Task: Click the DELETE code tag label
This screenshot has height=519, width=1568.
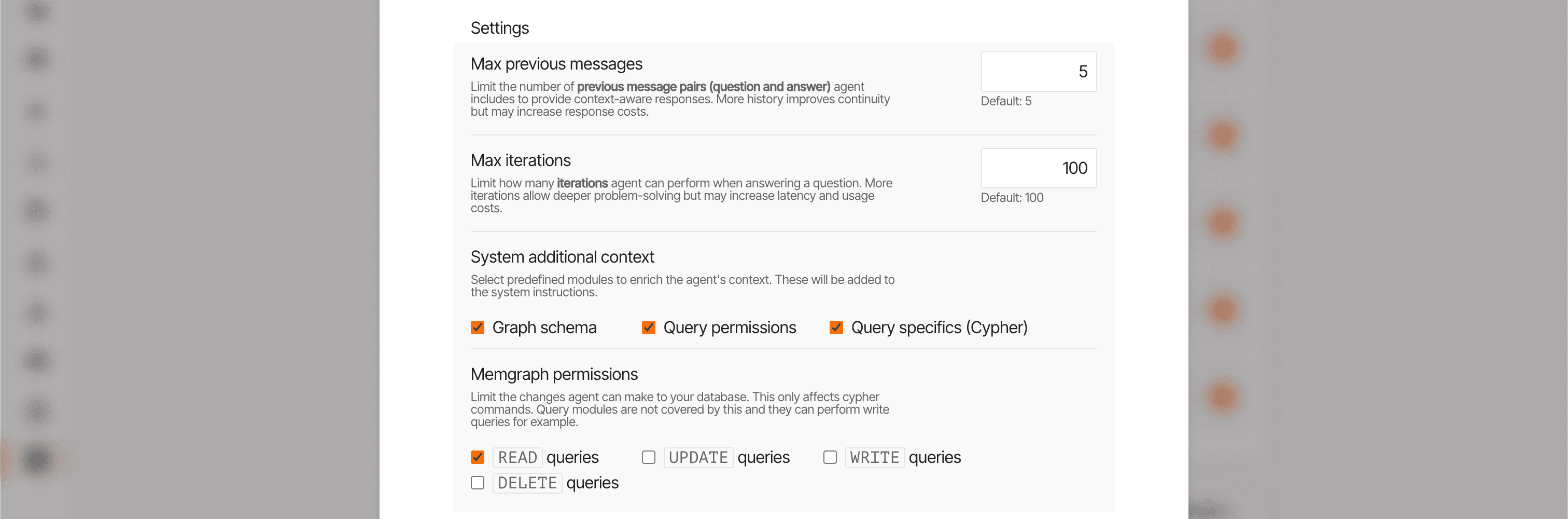Action: point(526,483)
